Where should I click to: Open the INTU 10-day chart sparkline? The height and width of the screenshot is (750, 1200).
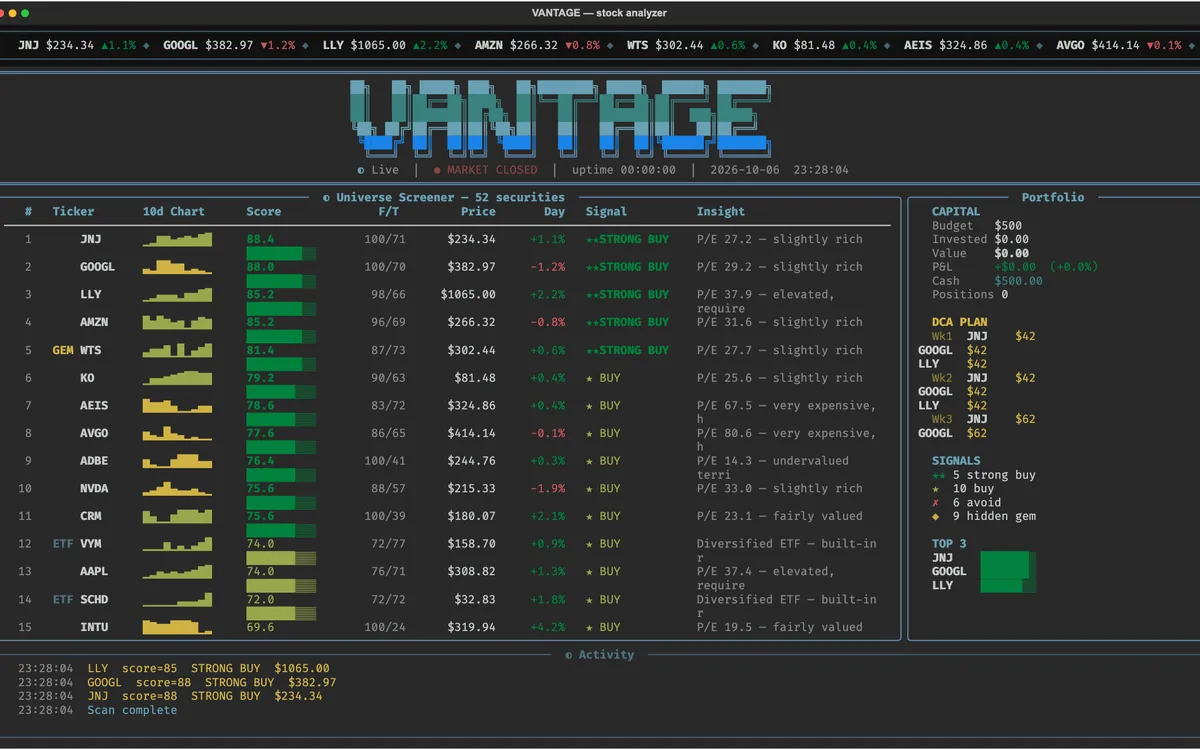coord(177,627)
